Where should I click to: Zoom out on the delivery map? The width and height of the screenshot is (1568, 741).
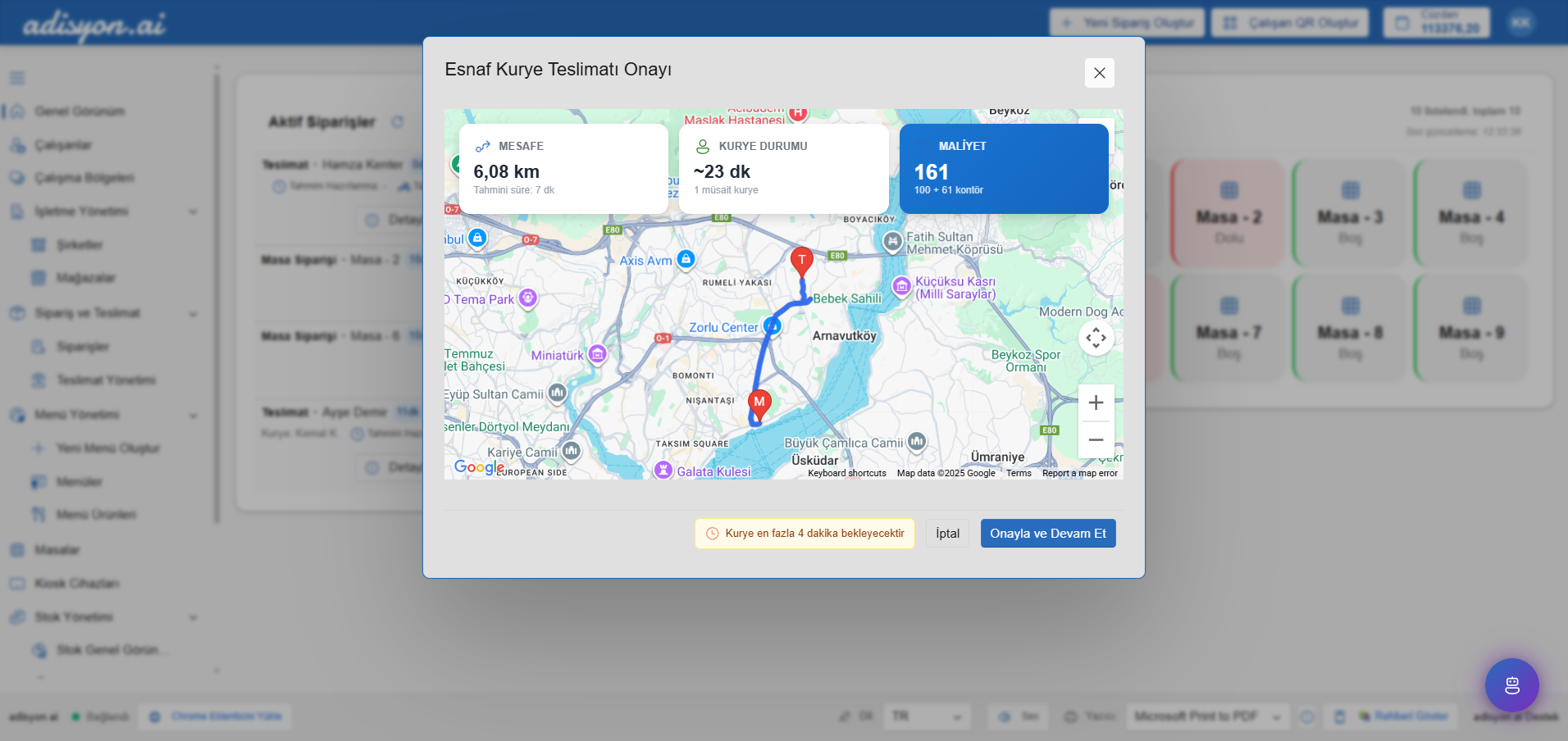point(1096,440)
